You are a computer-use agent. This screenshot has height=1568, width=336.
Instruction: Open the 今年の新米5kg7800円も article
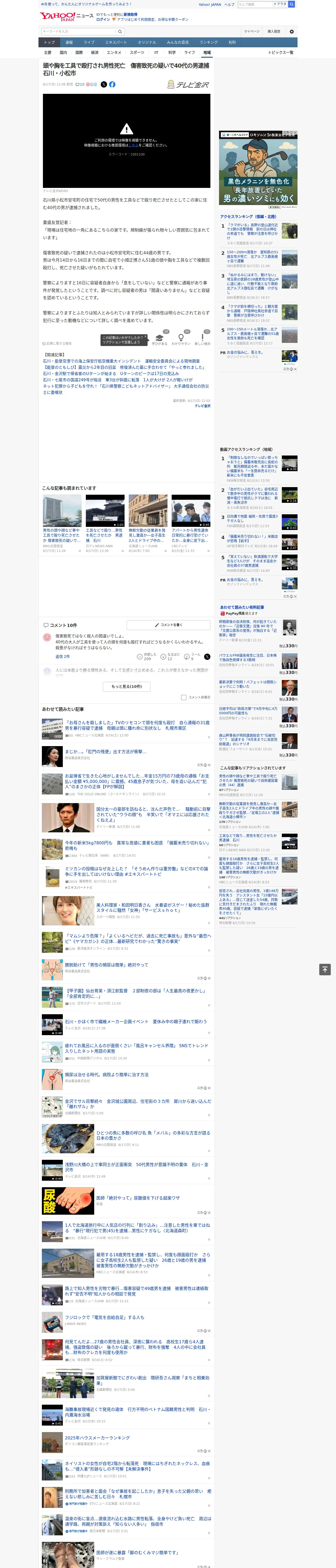point(137,845)
